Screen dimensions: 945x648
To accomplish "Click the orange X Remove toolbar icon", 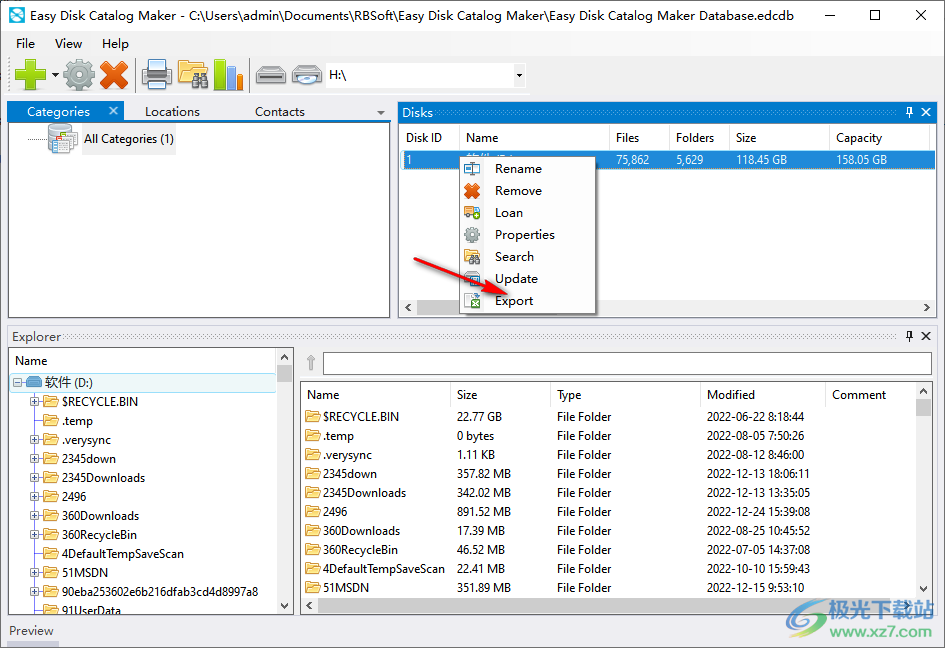I will pos(114,75).
